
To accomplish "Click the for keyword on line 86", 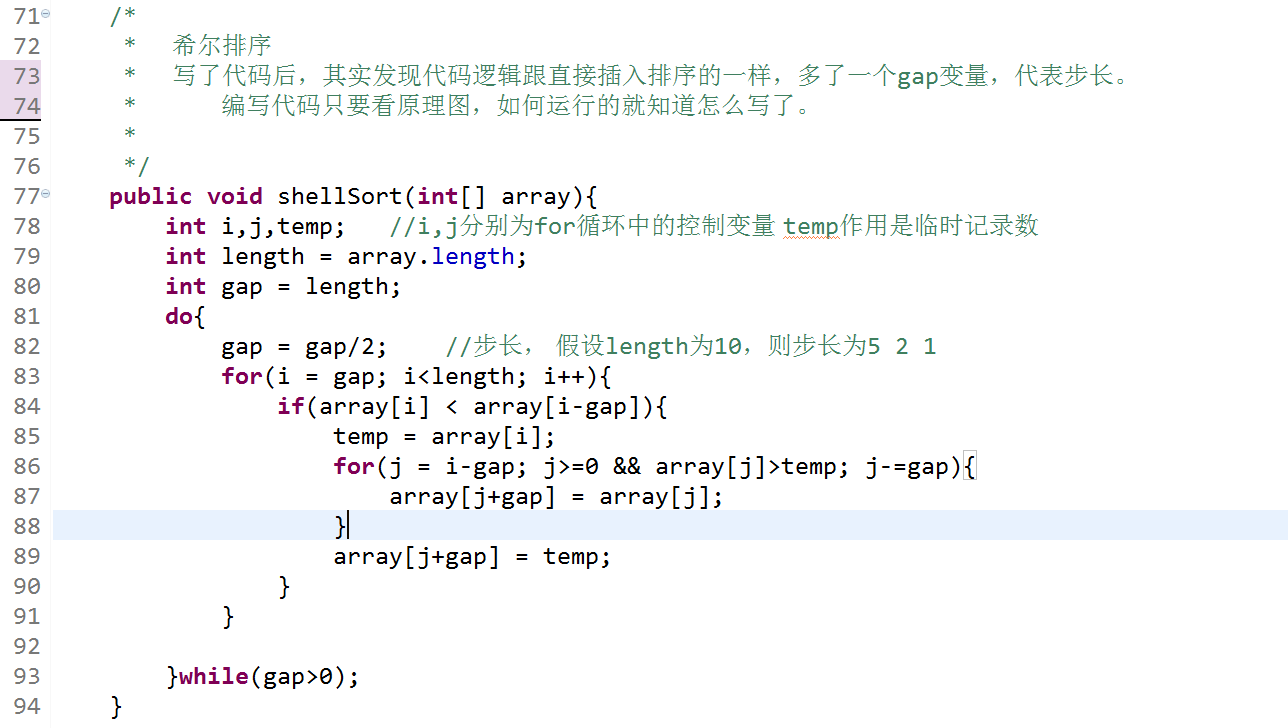I will point(354,466).
